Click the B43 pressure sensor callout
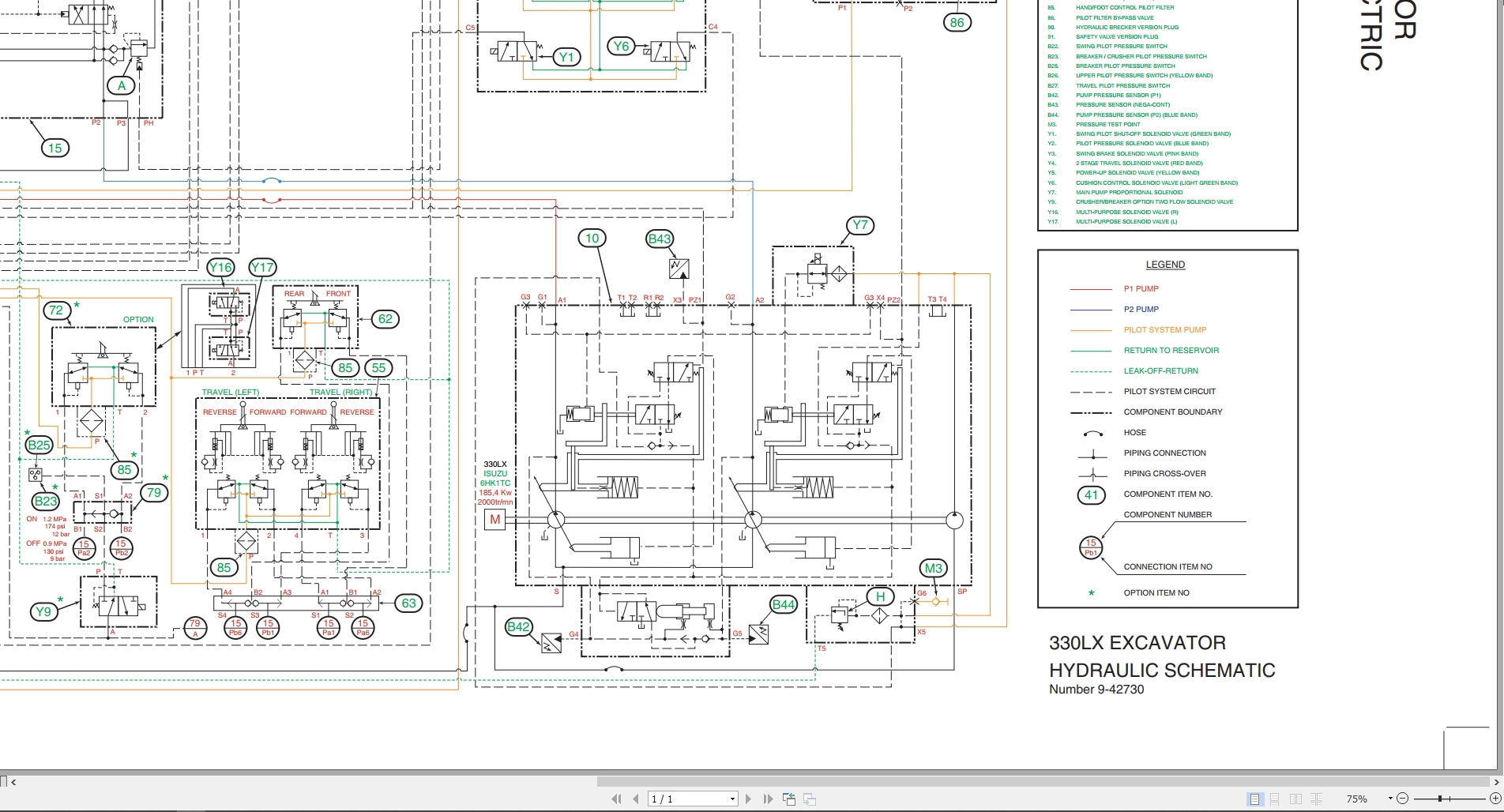1504x812 pixels. pyautogui.click(x=660, y=239)
